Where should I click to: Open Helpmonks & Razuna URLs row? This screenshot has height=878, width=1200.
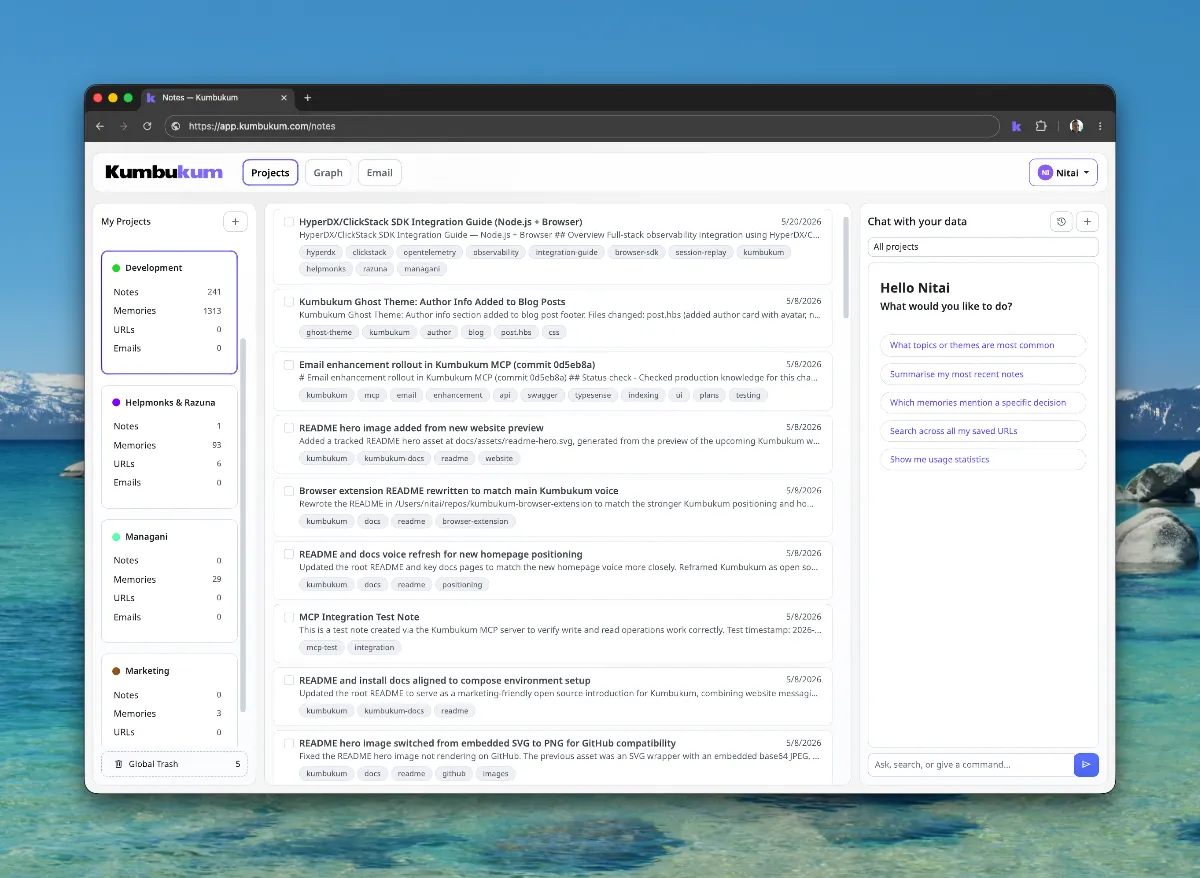(167, 464)
